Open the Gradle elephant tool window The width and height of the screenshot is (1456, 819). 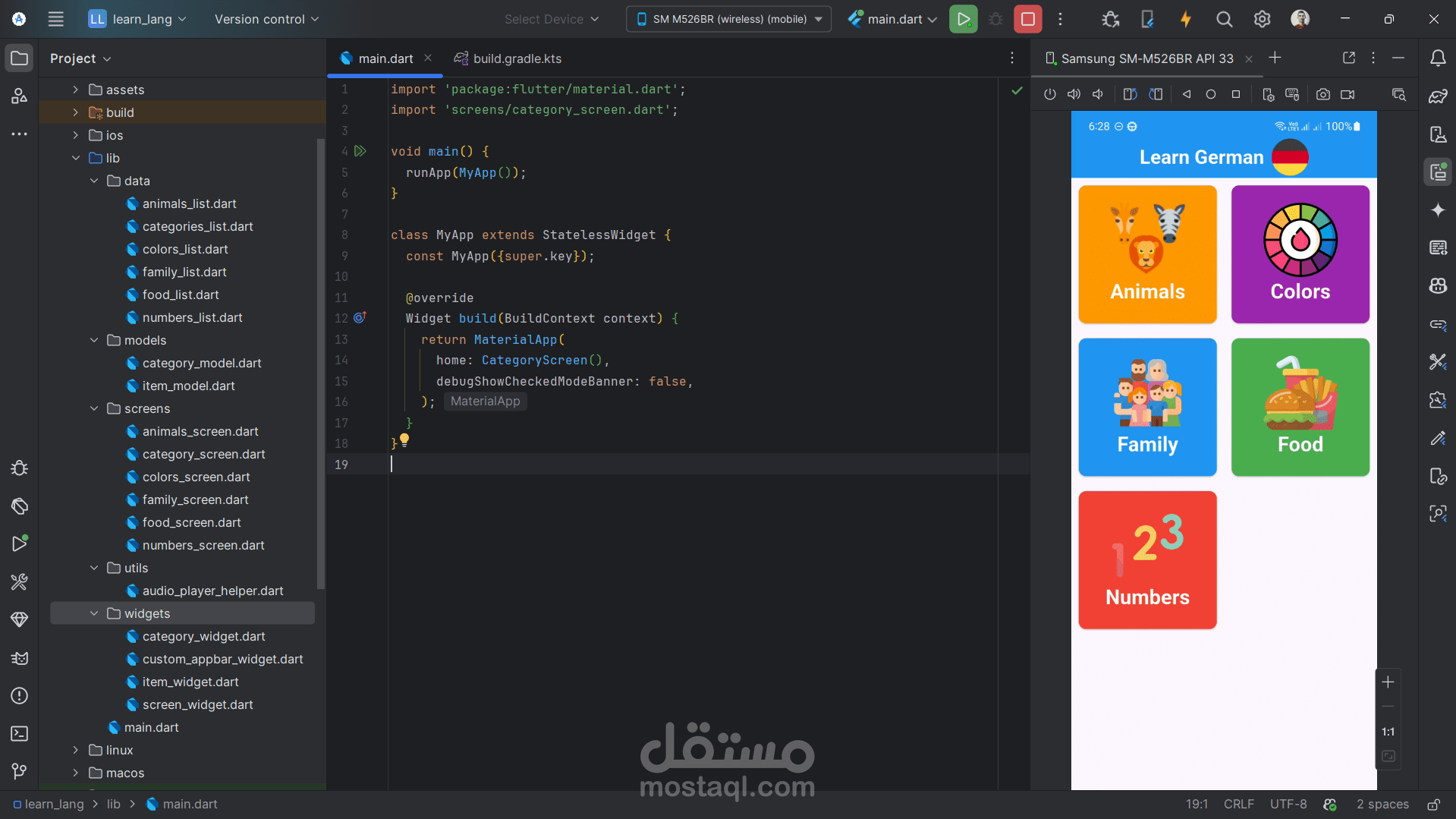(x=1438, y=96)
